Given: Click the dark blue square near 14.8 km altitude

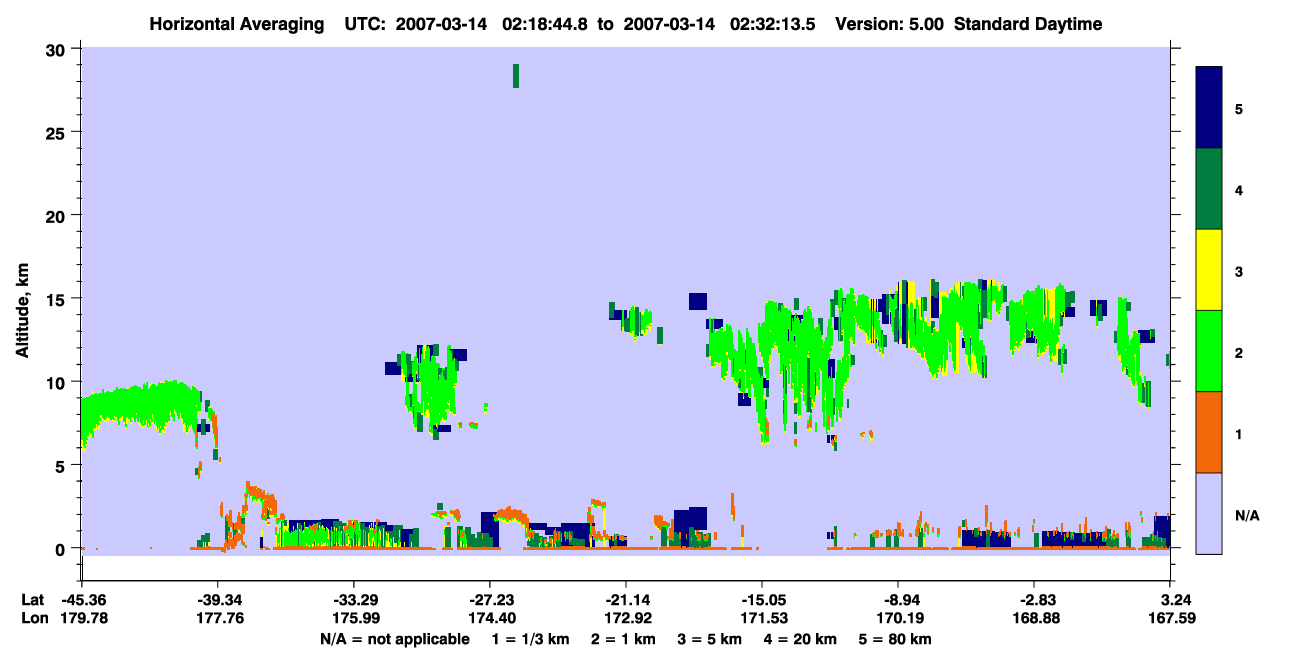Looking at the screenshot, I should pos(698,301).
